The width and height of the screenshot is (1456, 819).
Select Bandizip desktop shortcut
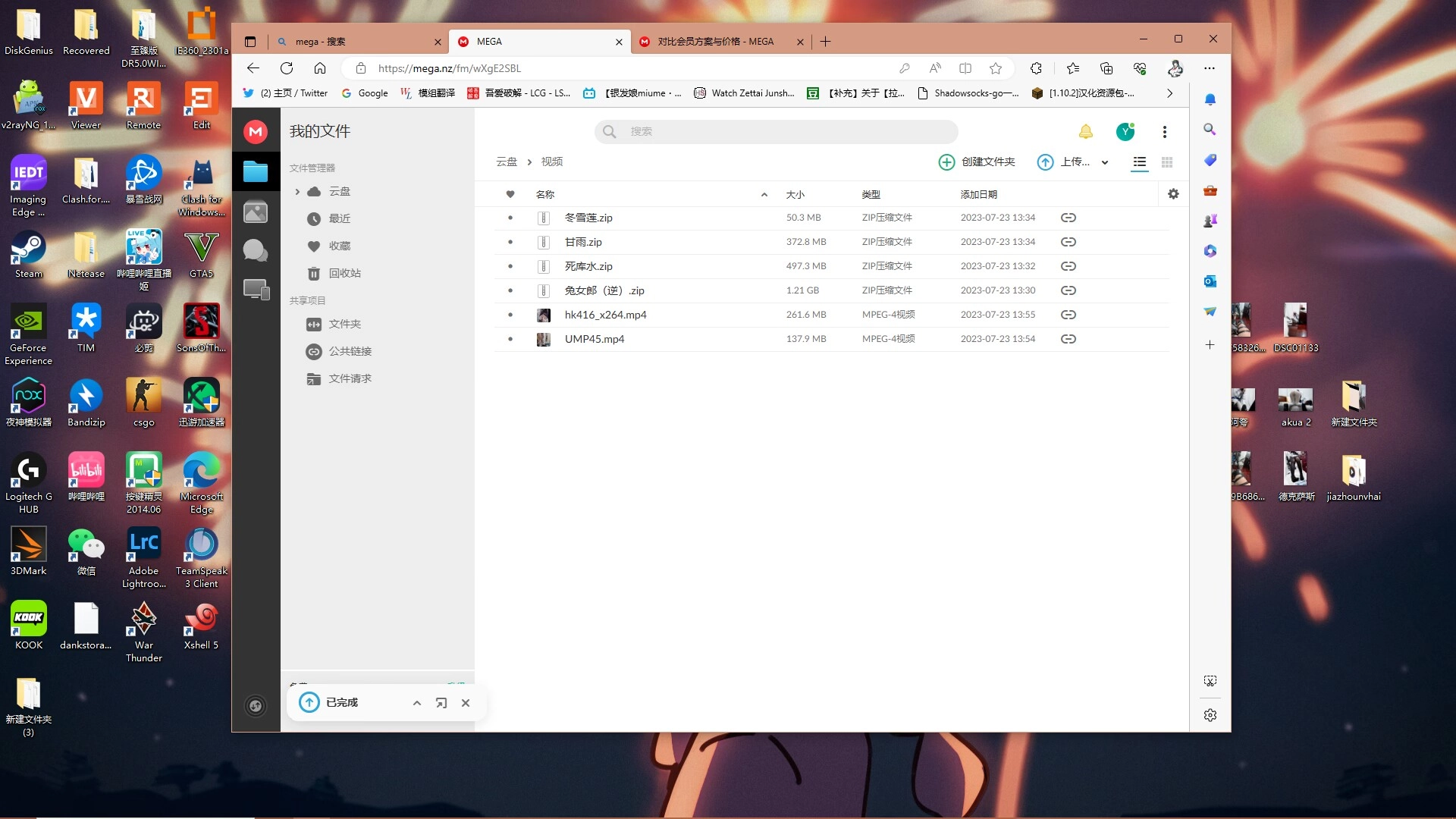86,403
